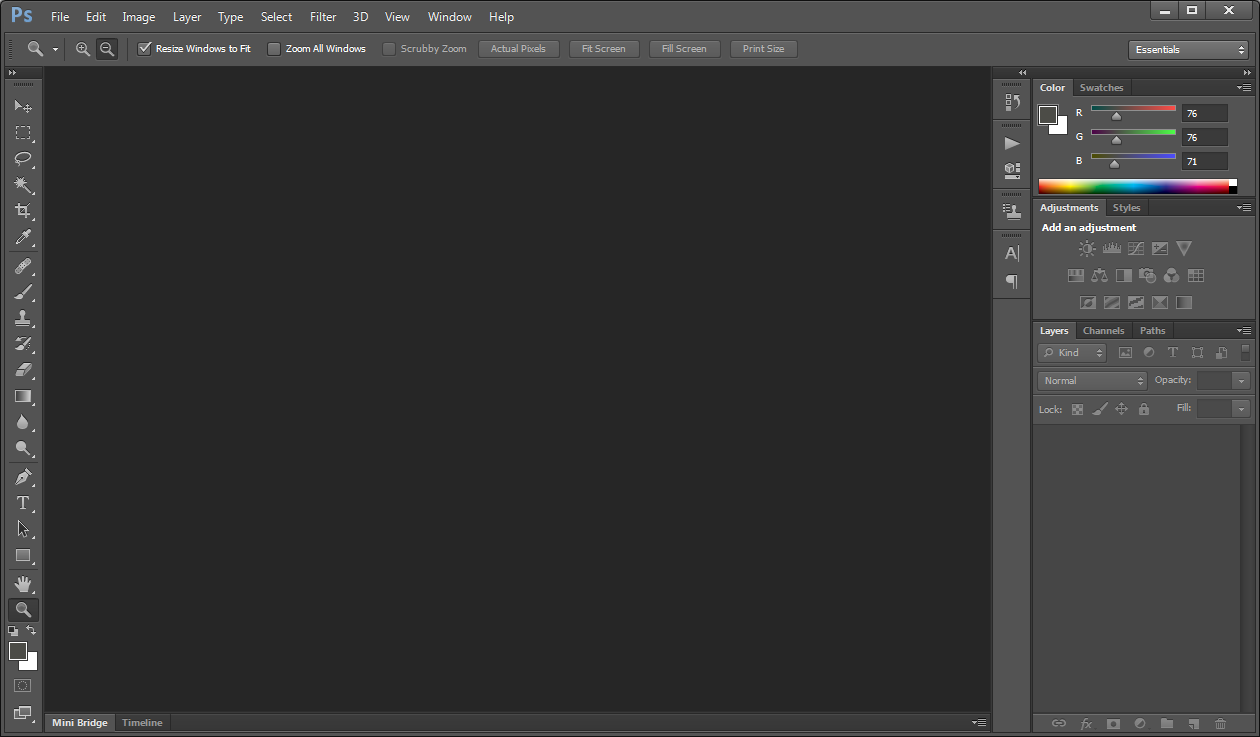This screenshot has height=737, width=1260.
Task: Select the Clone Stamp tool
Action: [x=23, y=318]
